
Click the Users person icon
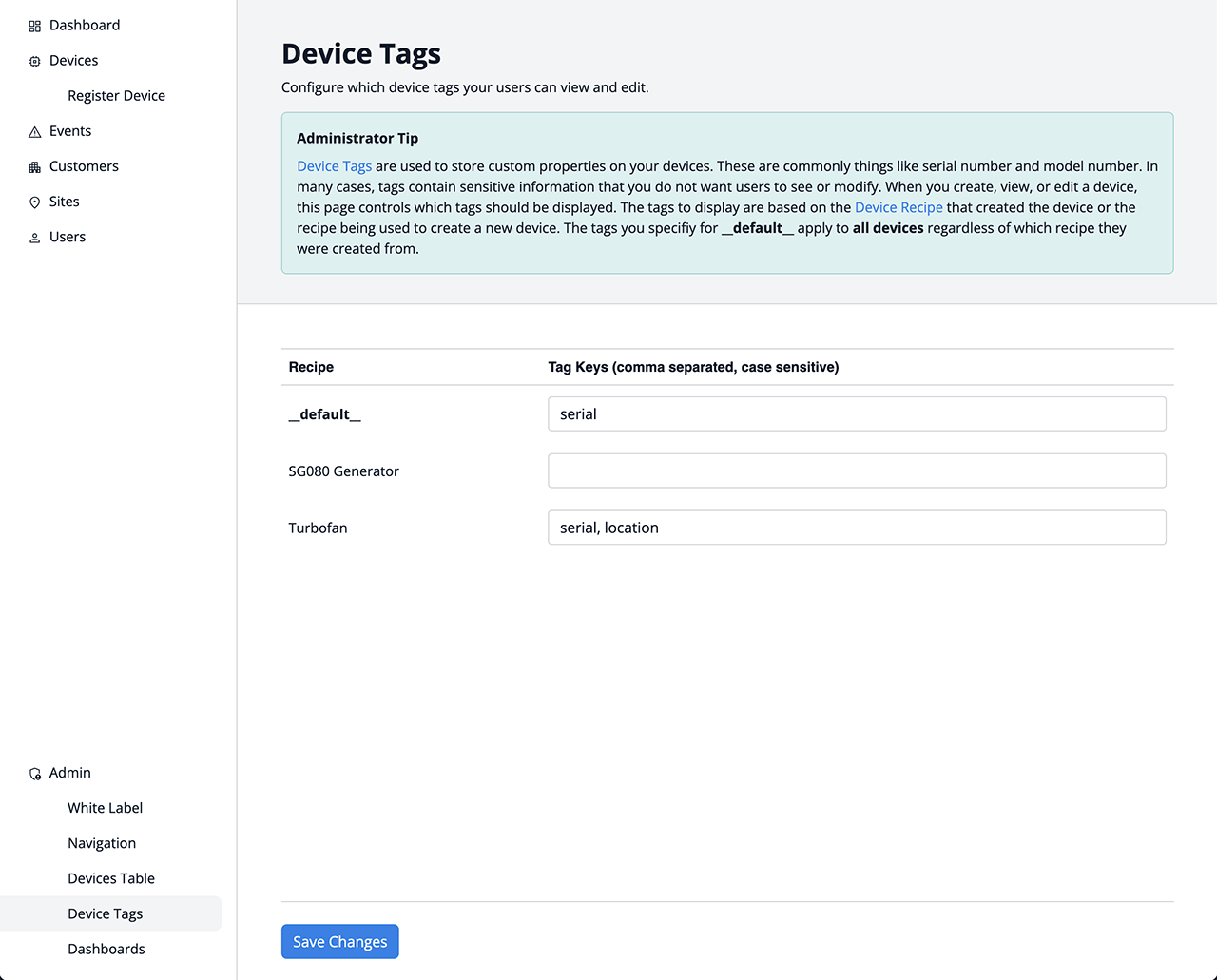pyautogui.click(x=35, y=238)
